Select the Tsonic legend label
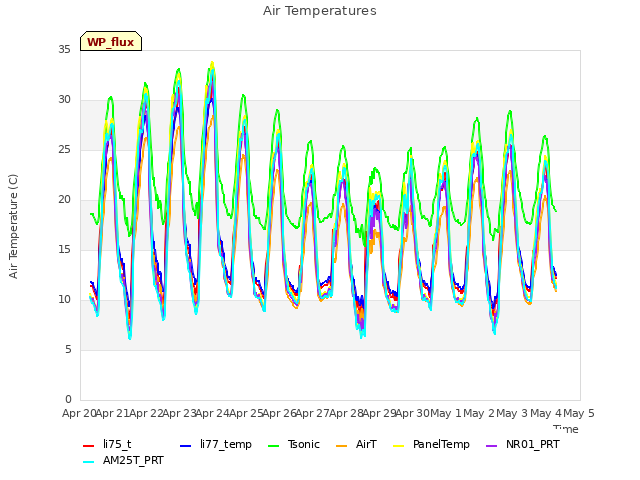640x480 pixels. click(304, 444)
